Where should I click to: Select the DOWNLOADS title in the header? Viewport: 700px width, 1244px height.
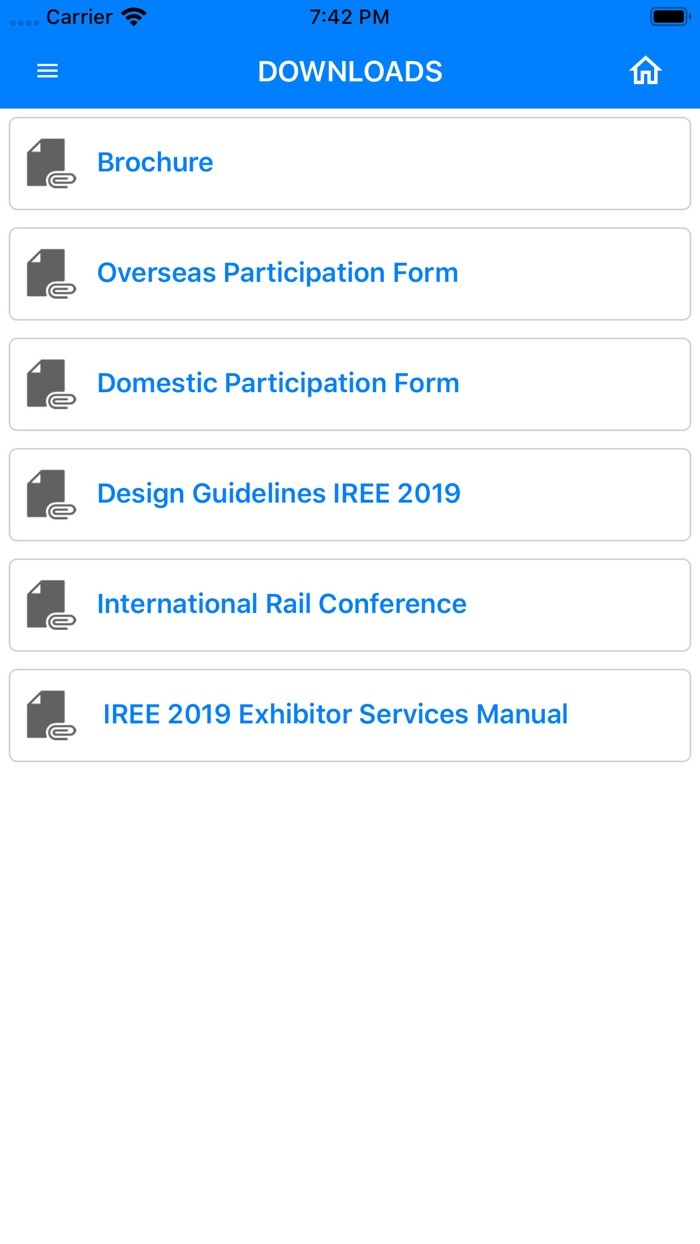[350, 71]
